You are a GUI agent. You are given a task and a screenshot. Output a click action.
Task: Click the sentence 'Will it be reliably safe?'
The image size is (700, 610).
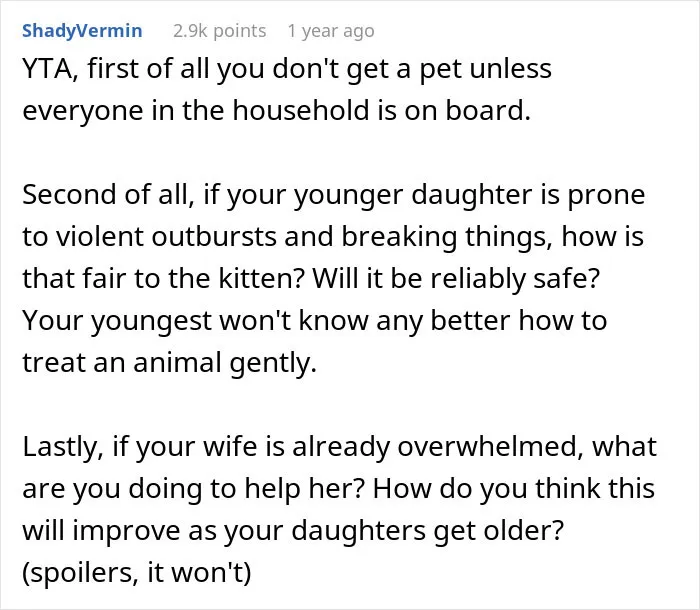tap(456, 279)
